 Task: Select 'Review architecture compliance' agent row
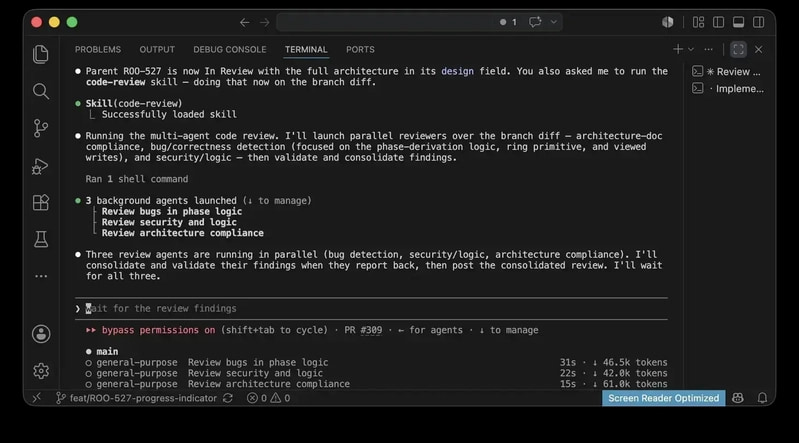[x=376, y=384]
